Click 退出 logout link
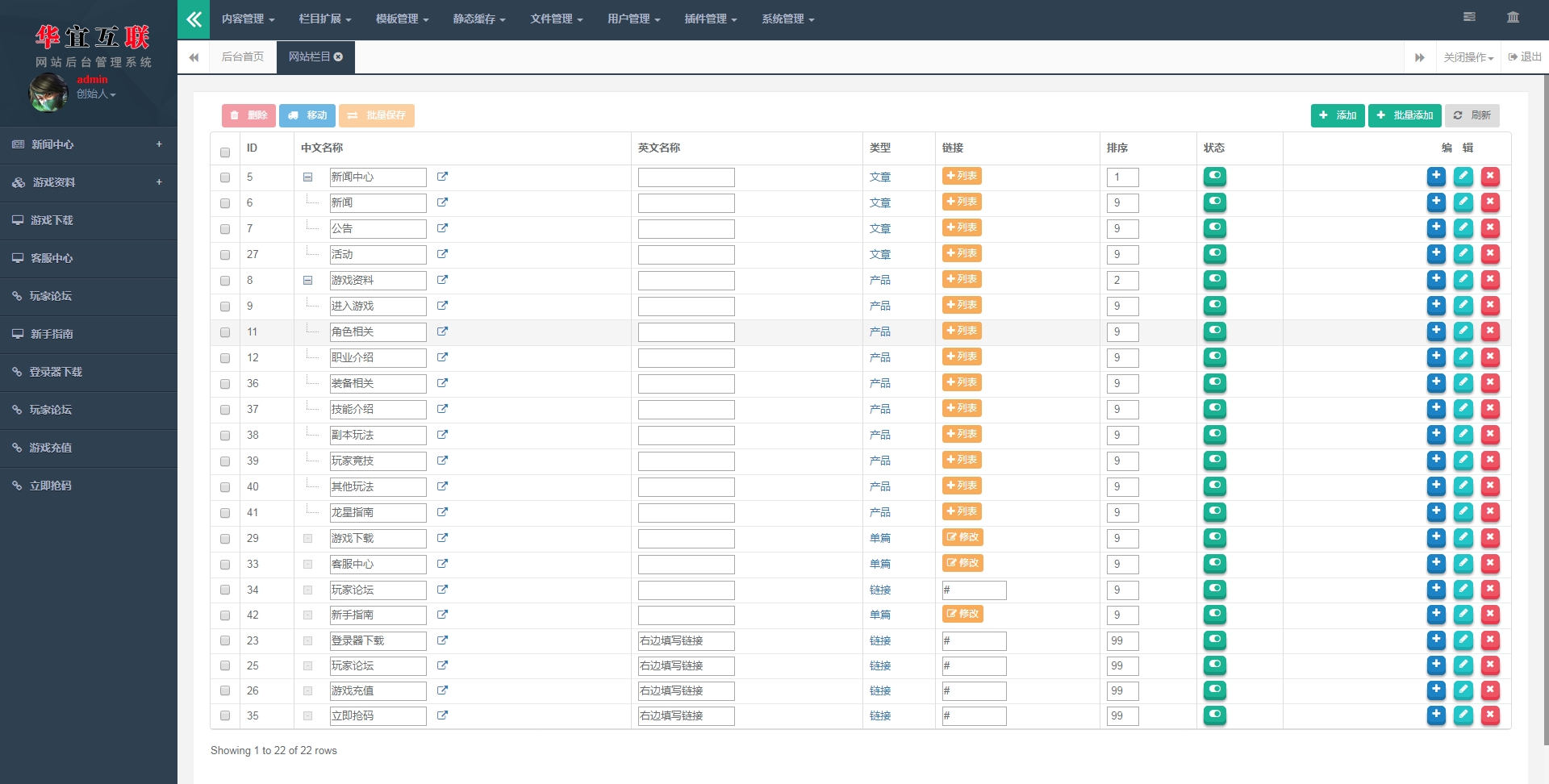The width and height of the screenshot is (1549, 784). pos(1525,57)
